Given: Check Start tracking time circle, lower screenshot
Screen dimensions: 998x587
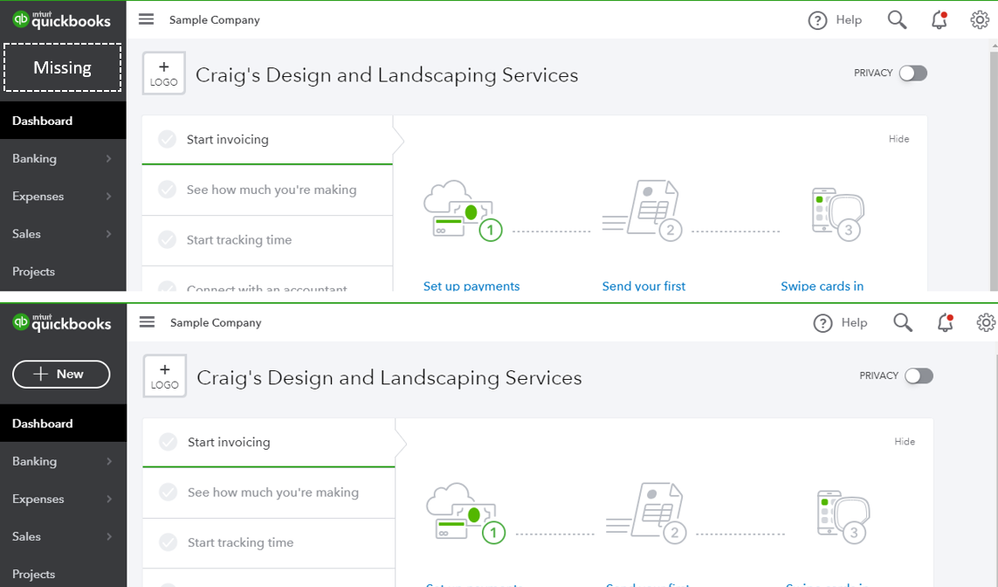Looking at the screenshot, I should coord(168,542).
